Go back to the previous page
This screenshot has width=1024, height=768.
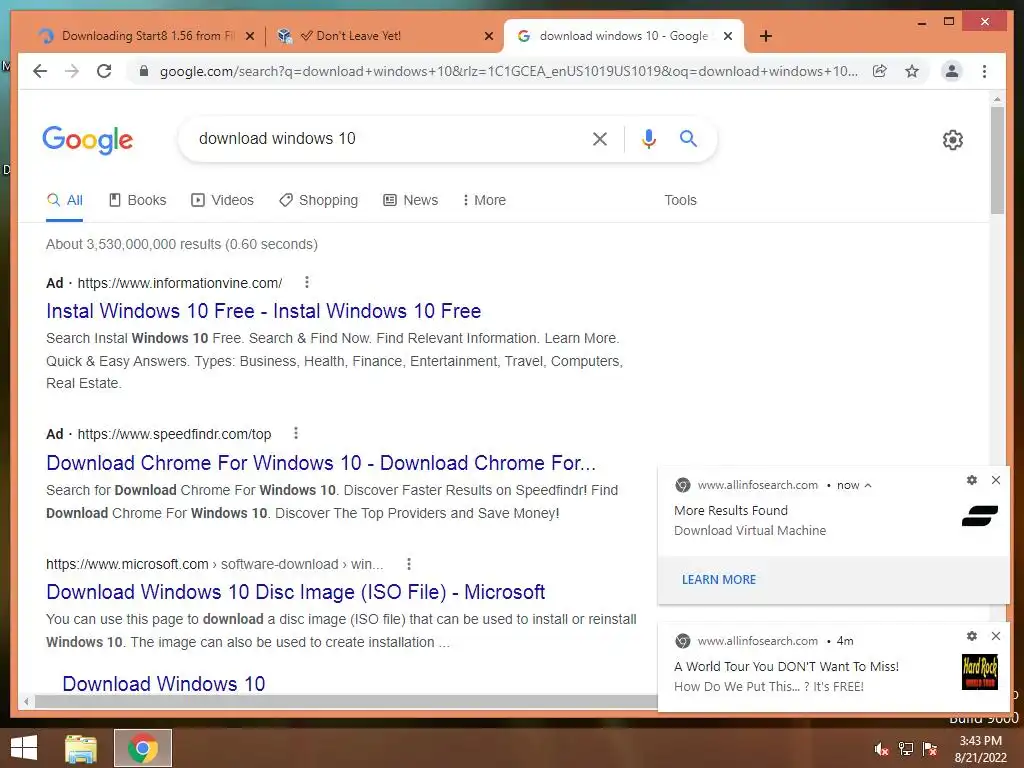click(40, 71)
